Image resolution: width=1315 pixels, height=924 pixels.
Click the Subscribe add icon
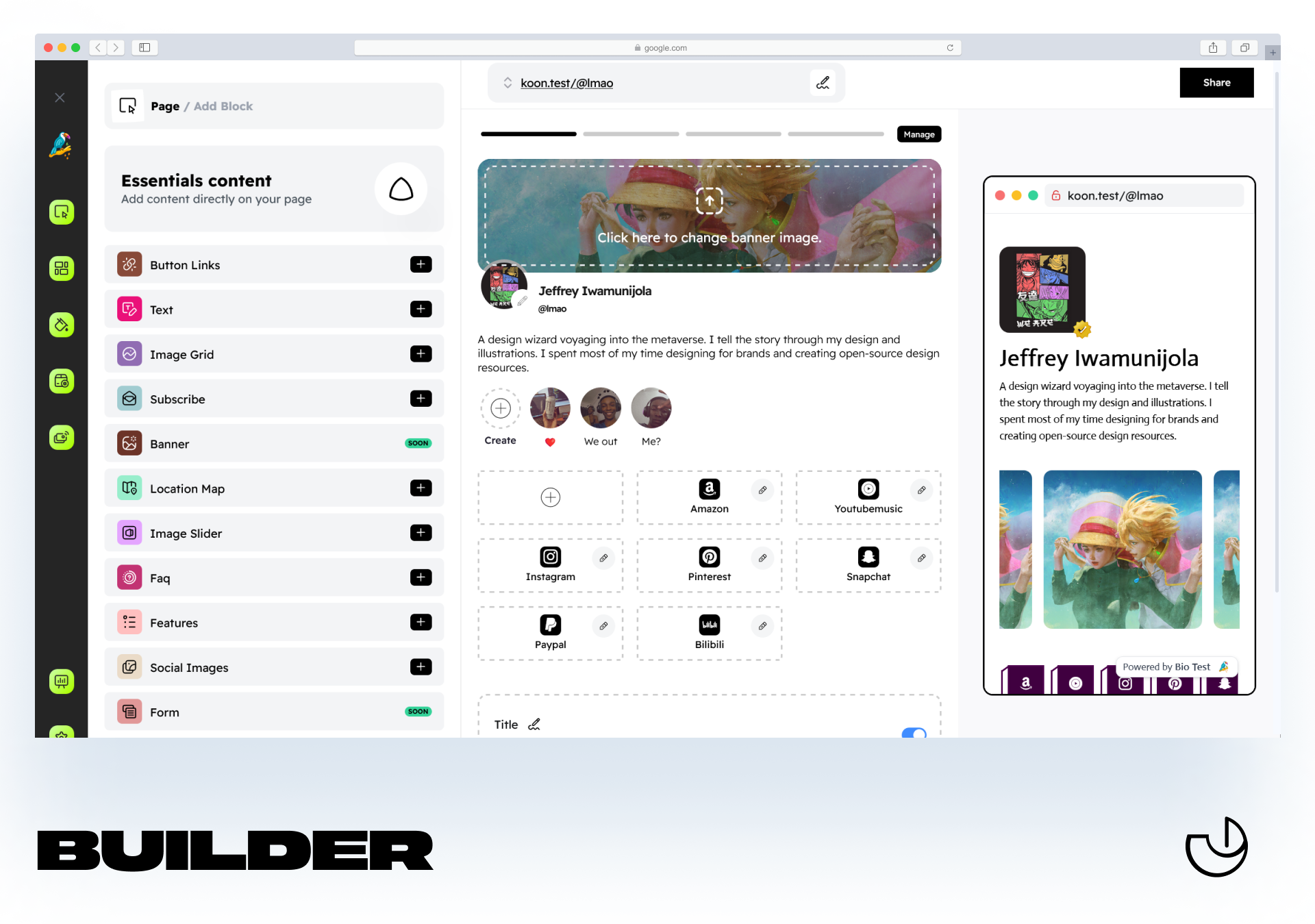pos(422,398)
